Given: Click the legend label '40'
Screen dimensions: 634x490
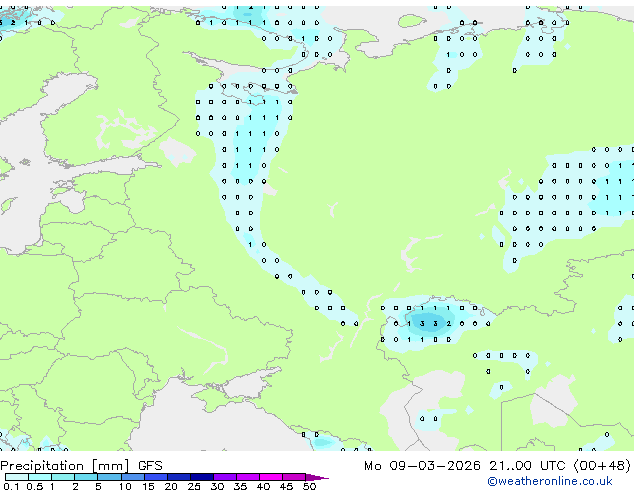Looking at the screenshot, I should click(x=263, y=486).
